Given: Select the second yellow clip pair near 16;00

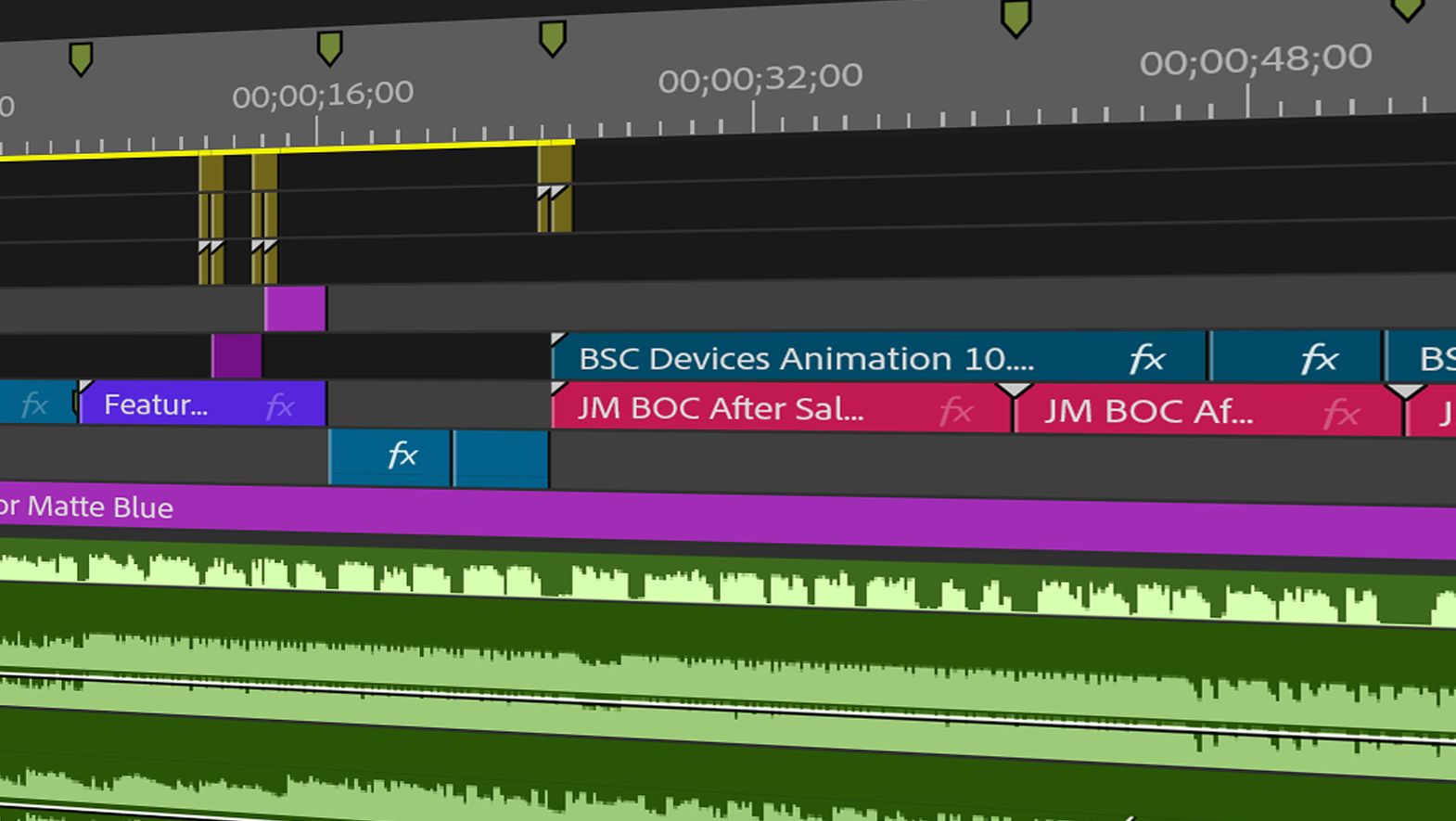Looking at the screenshot, I should (264, 219).
